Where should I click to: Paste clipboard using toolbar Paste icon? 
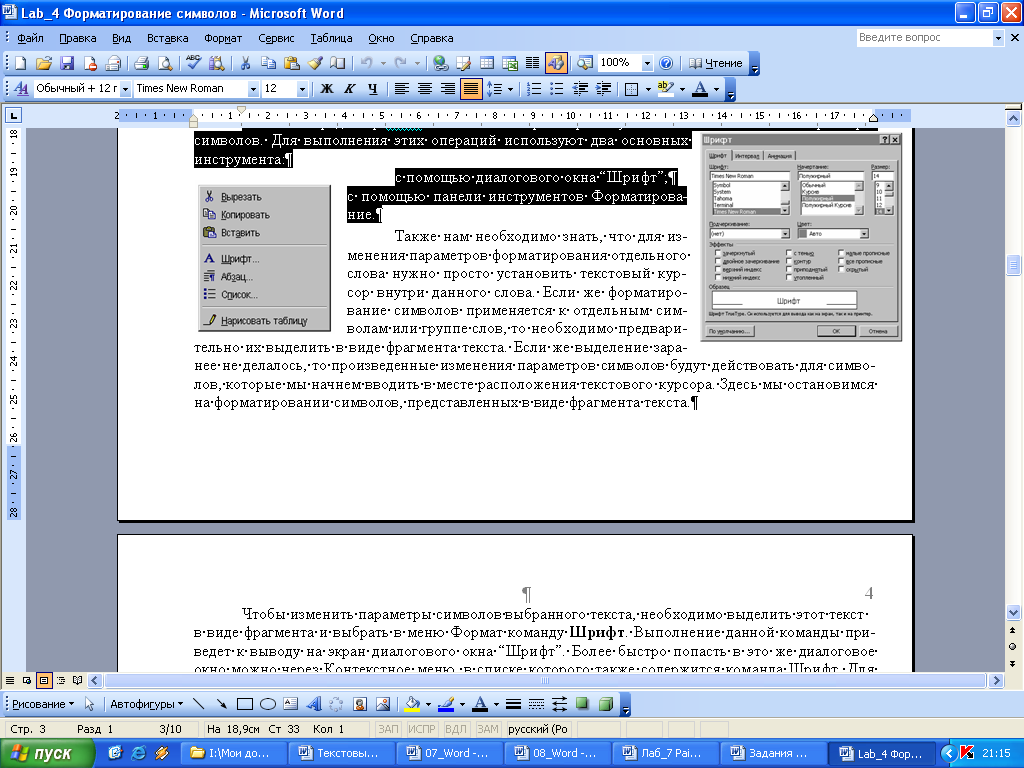point(291,63)
